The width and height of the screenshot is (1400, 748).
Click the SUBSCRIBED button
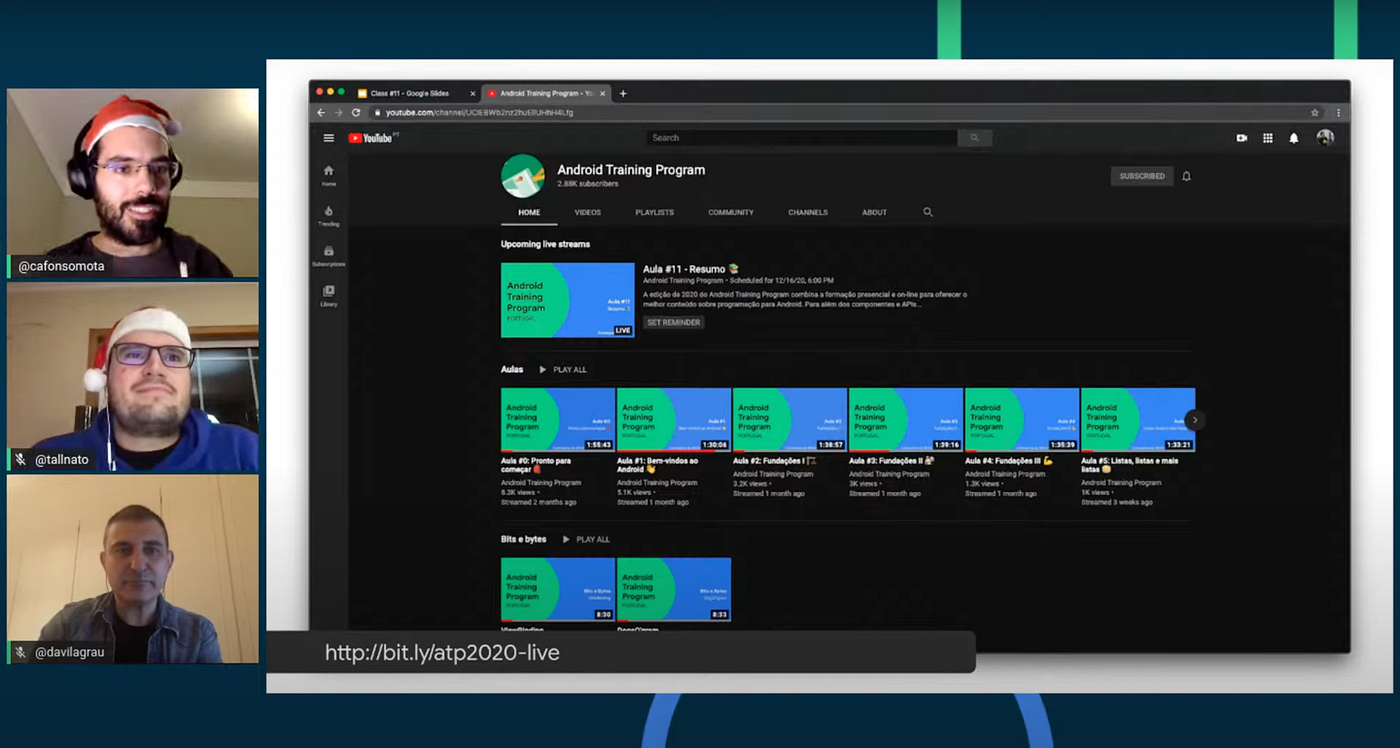(x=1142, y=176)
